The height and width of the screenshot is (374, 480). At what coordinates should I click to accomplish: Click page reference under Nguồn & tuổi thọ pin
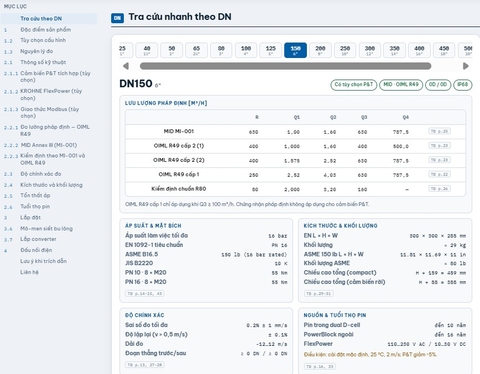pyautogui.click(x=320, y=367)
